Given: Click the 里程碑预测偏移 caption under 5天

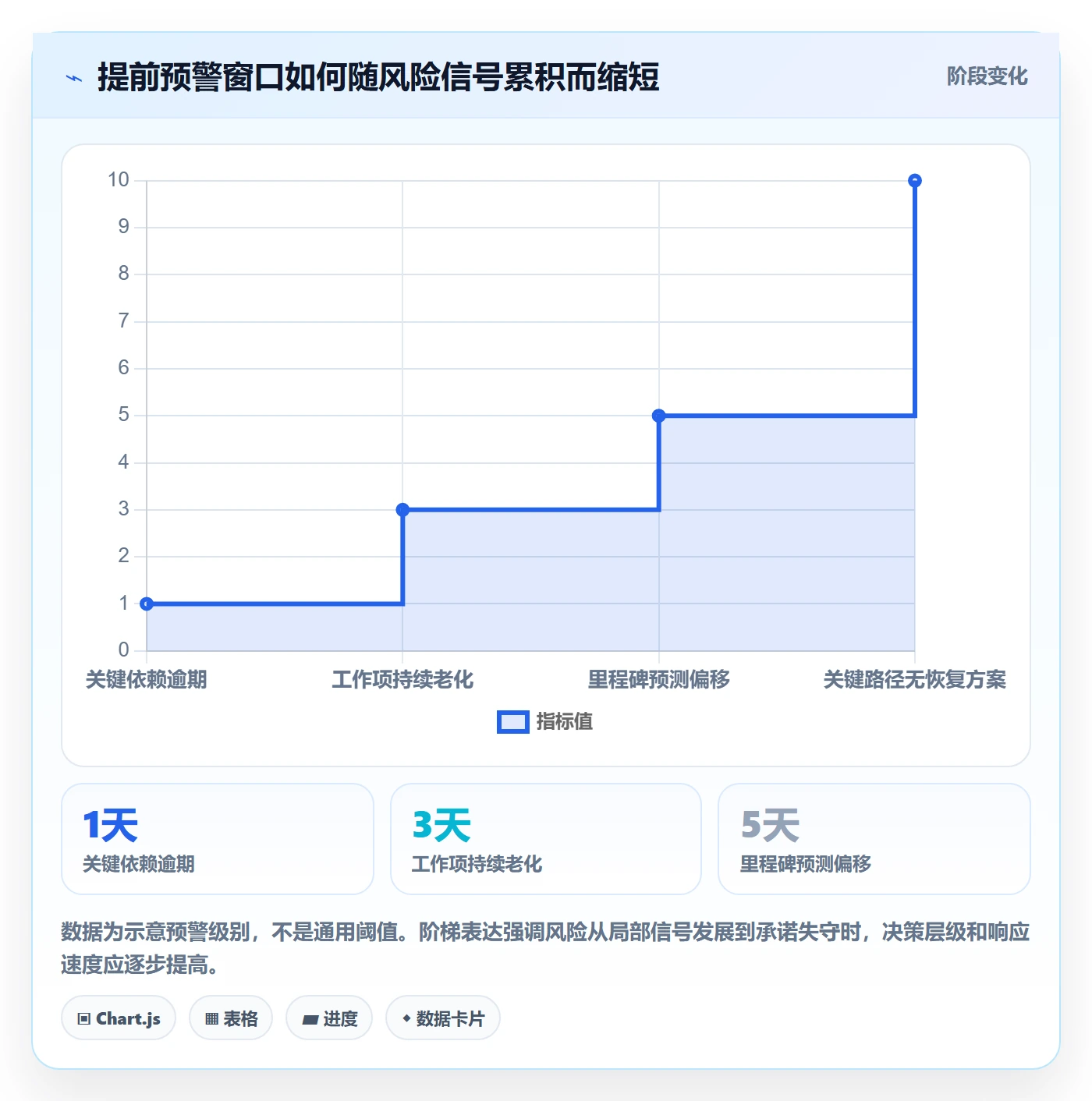Looking at the screenshot, I should click(806, 864).
